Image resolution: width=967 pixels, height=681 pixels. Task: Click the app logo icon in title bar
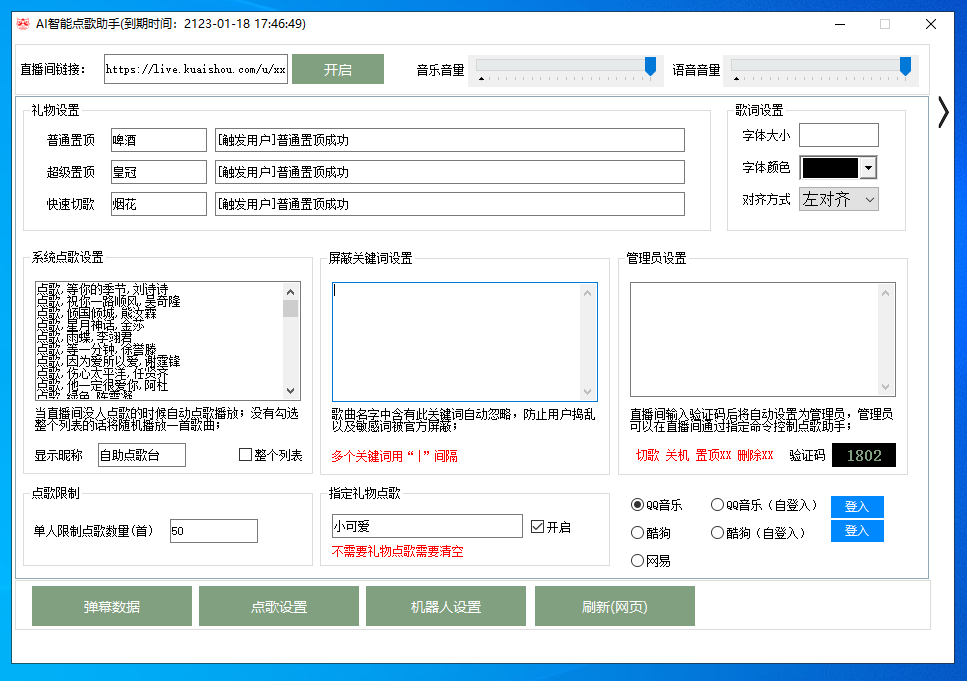(x=23, y=24)
